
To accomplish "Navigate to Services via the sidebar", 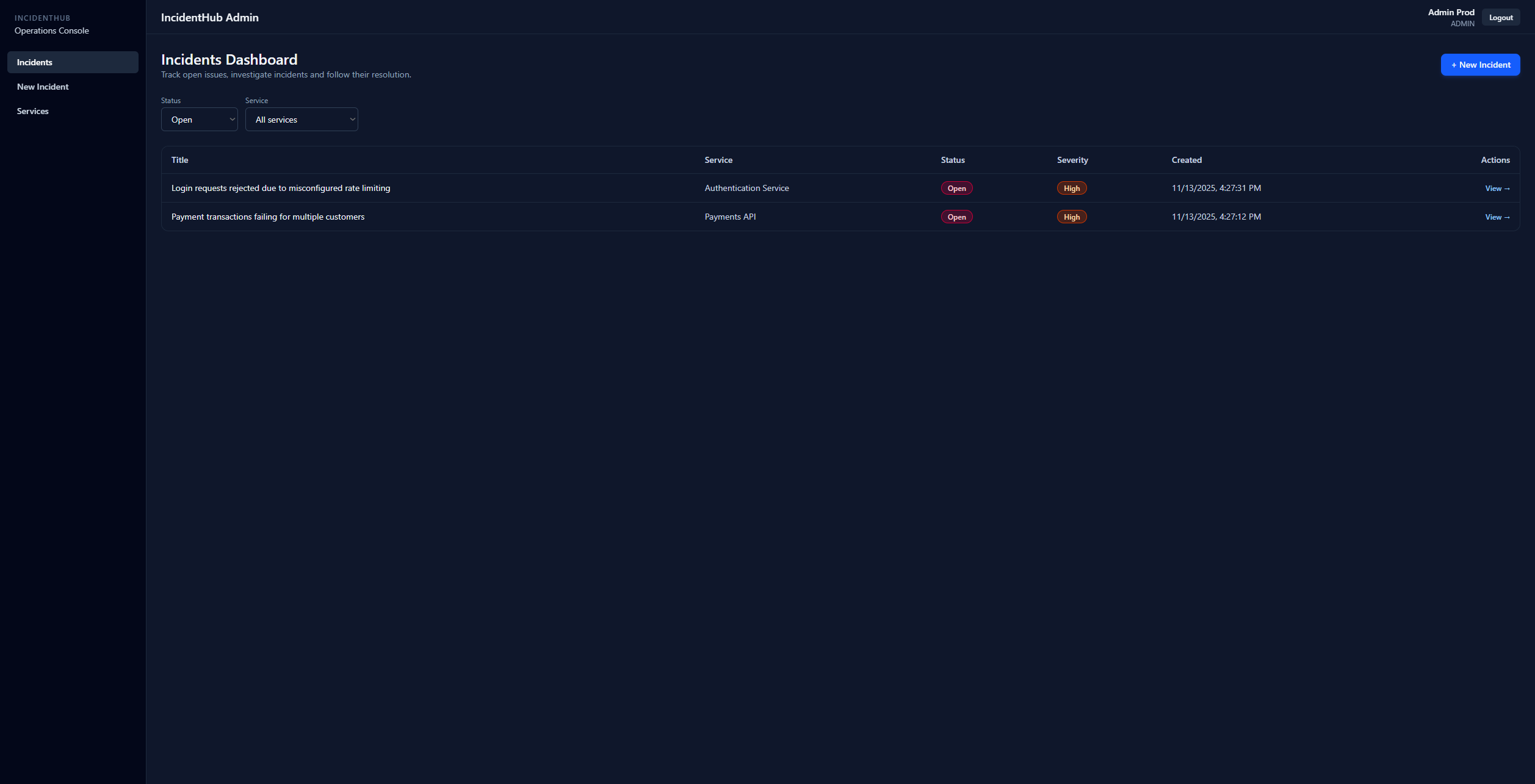I will (x=32, y=110).
